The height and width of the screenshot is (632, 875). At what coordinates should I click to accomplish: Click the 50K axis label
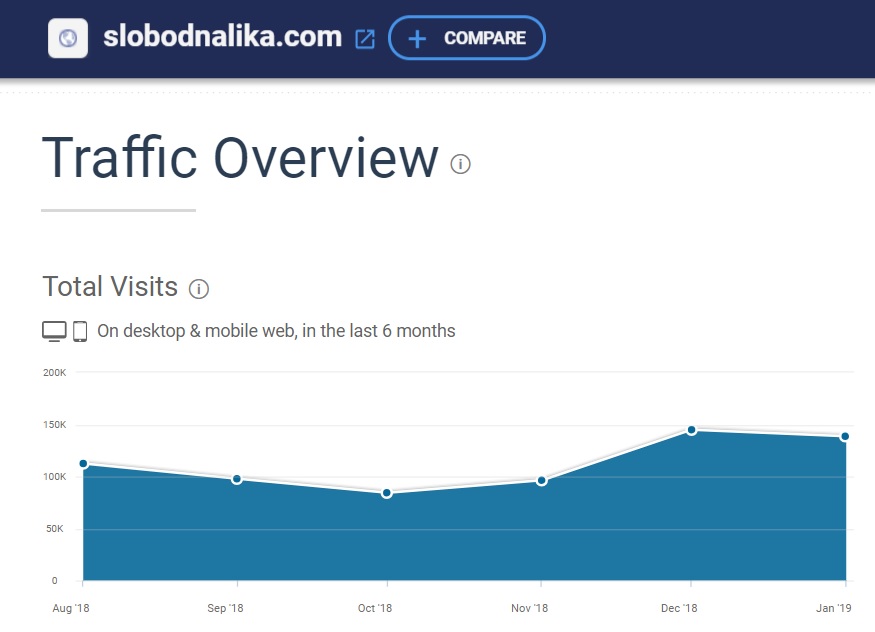tap(55, 529)
